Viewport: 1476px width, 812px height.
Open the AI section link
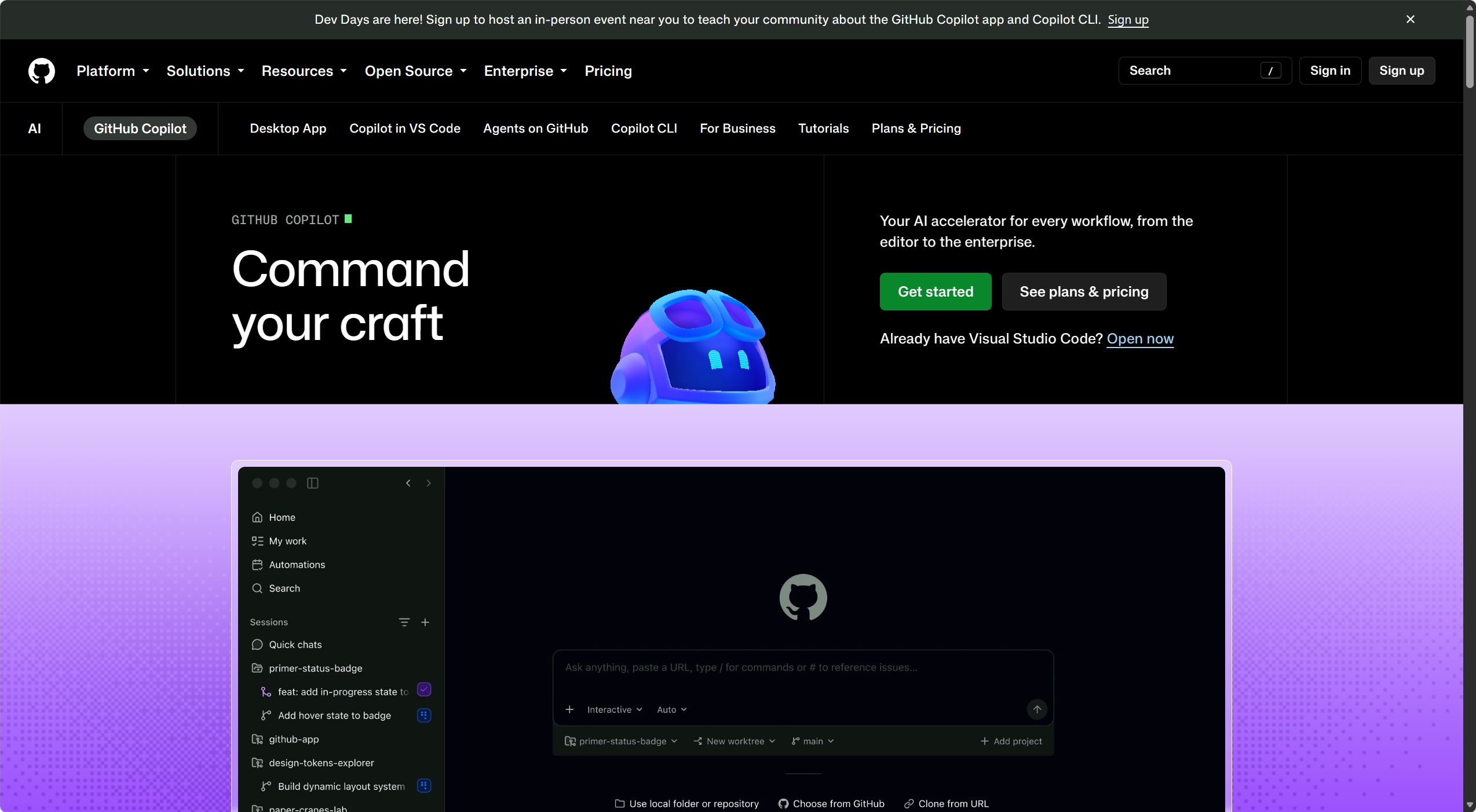coord(34,129)
